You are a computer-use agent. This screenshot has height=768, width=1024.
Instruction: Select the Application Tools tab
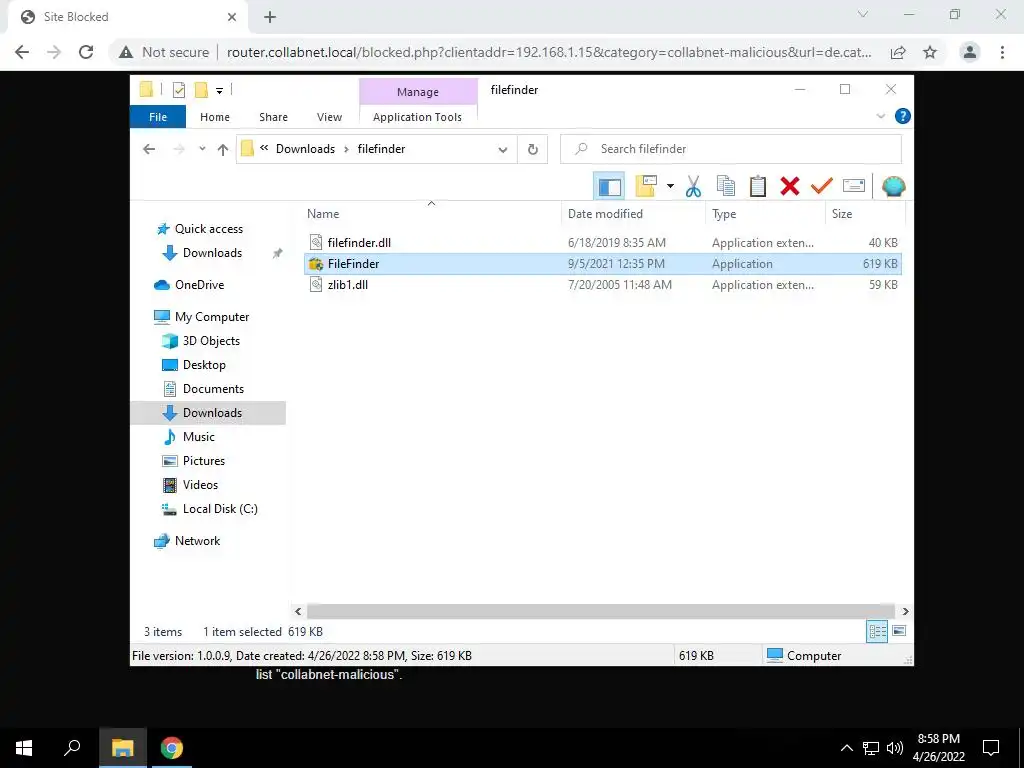[x=417, y=117]
